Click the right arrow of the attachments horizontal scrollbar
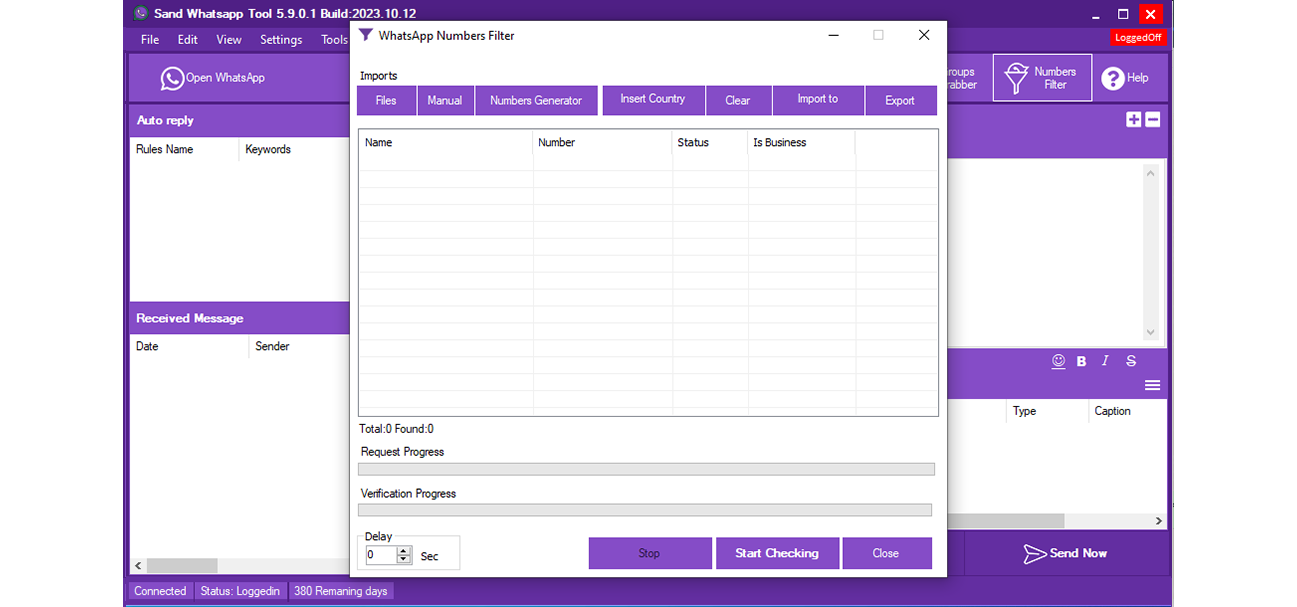 pyautogui.click(x=1159, y=521)
